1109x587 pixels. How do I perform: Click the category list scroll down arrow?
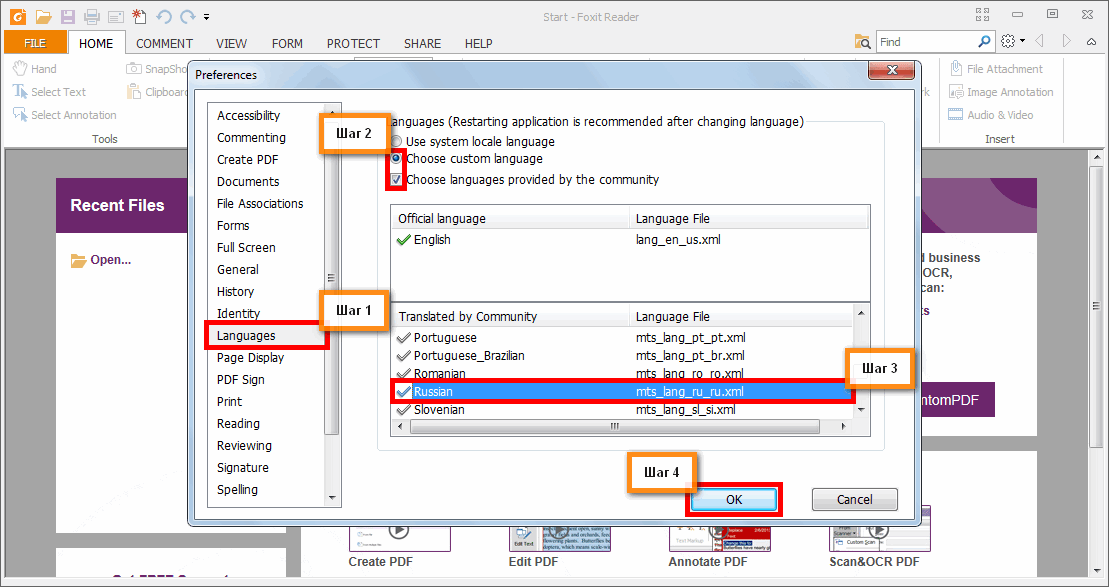[x=332, y=498]
